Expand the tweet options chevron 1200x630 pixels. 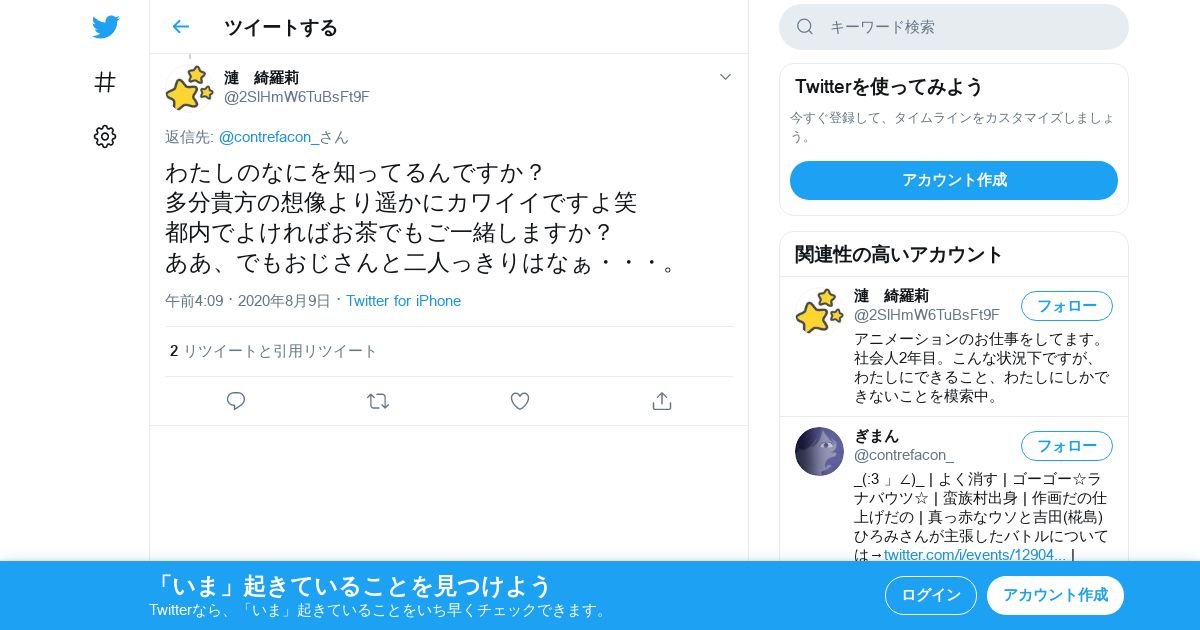pos(726,77)
